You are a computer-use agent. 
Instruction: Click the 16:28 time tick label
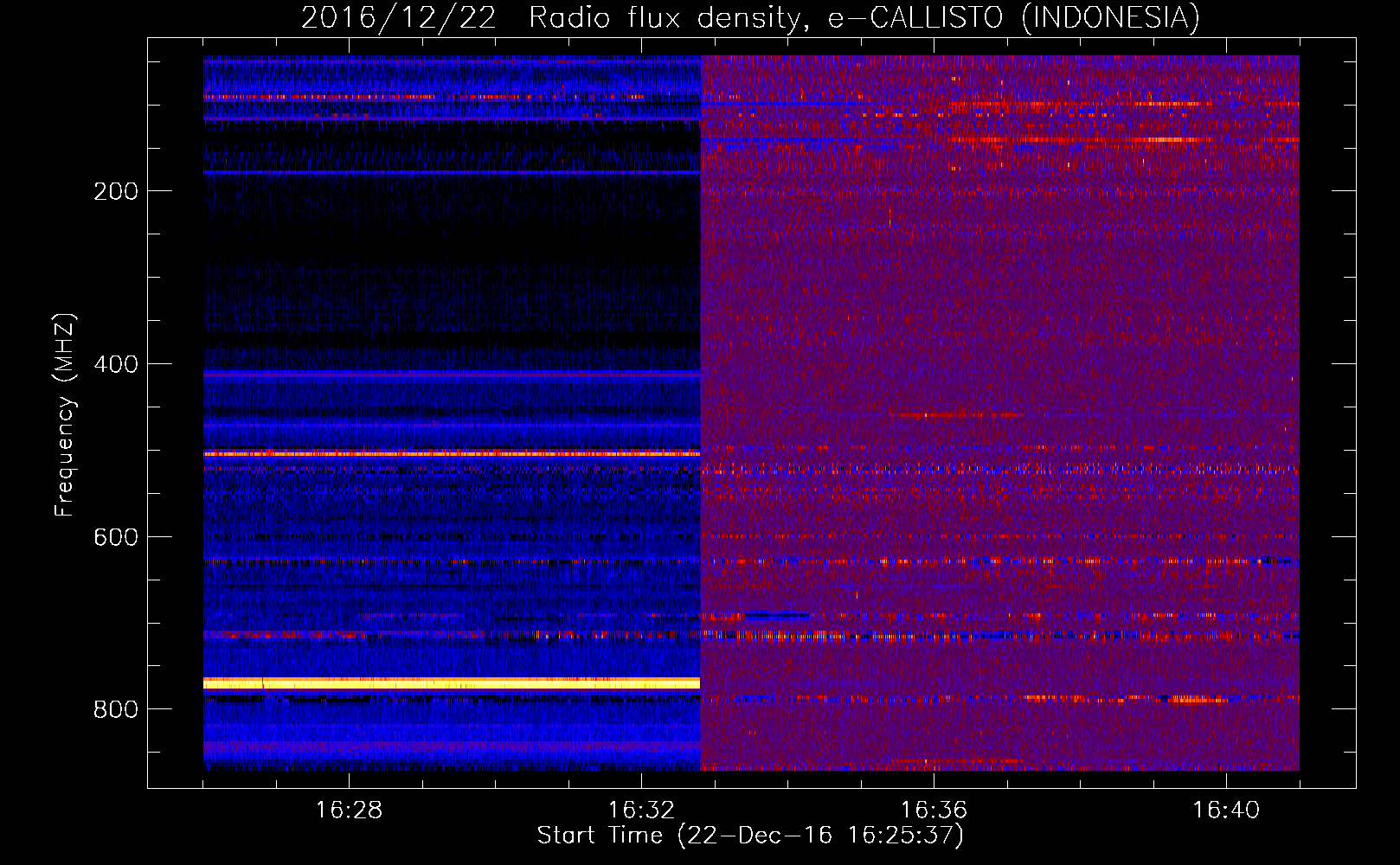[x=349, y=811]
